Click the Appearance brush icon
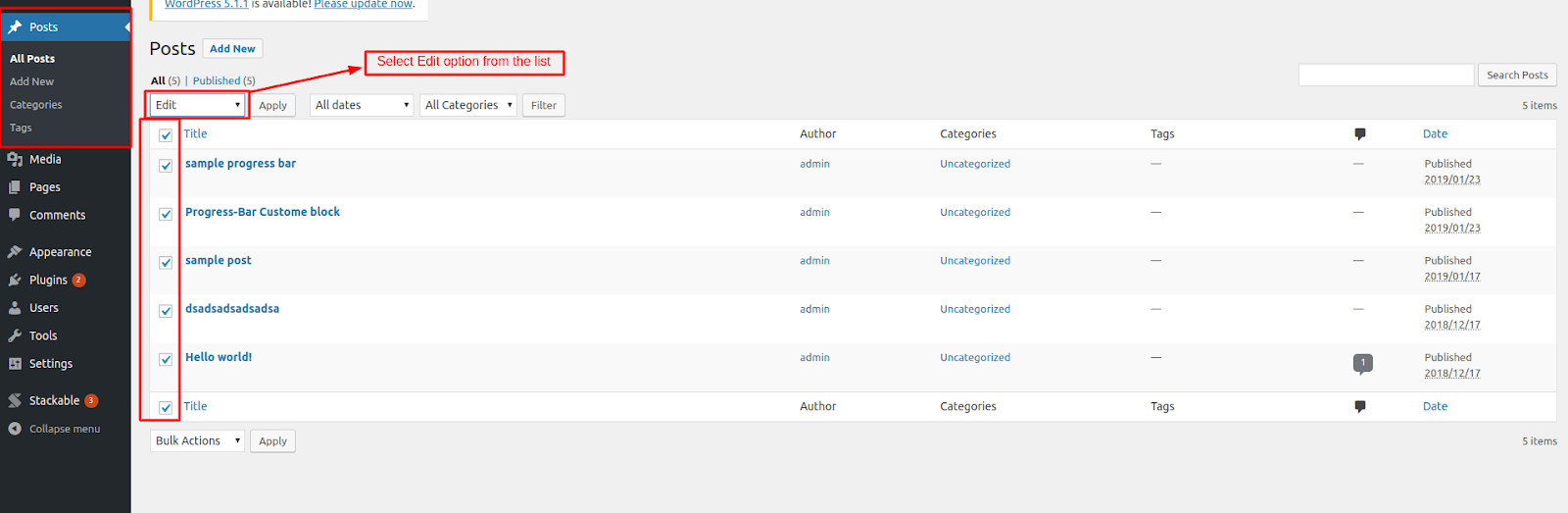 (x=15, y=252)
